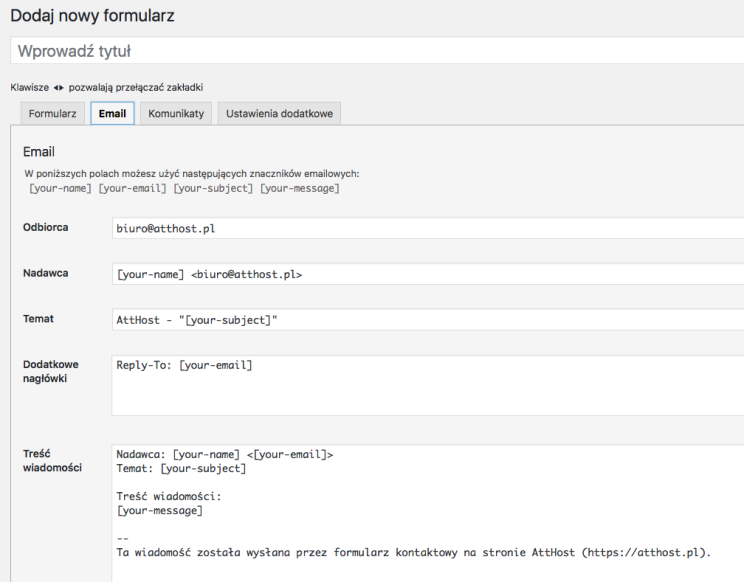Click the [your-name] mail tag
The image size is (744, 582).
pyautogui.click(x=60, y=188)
